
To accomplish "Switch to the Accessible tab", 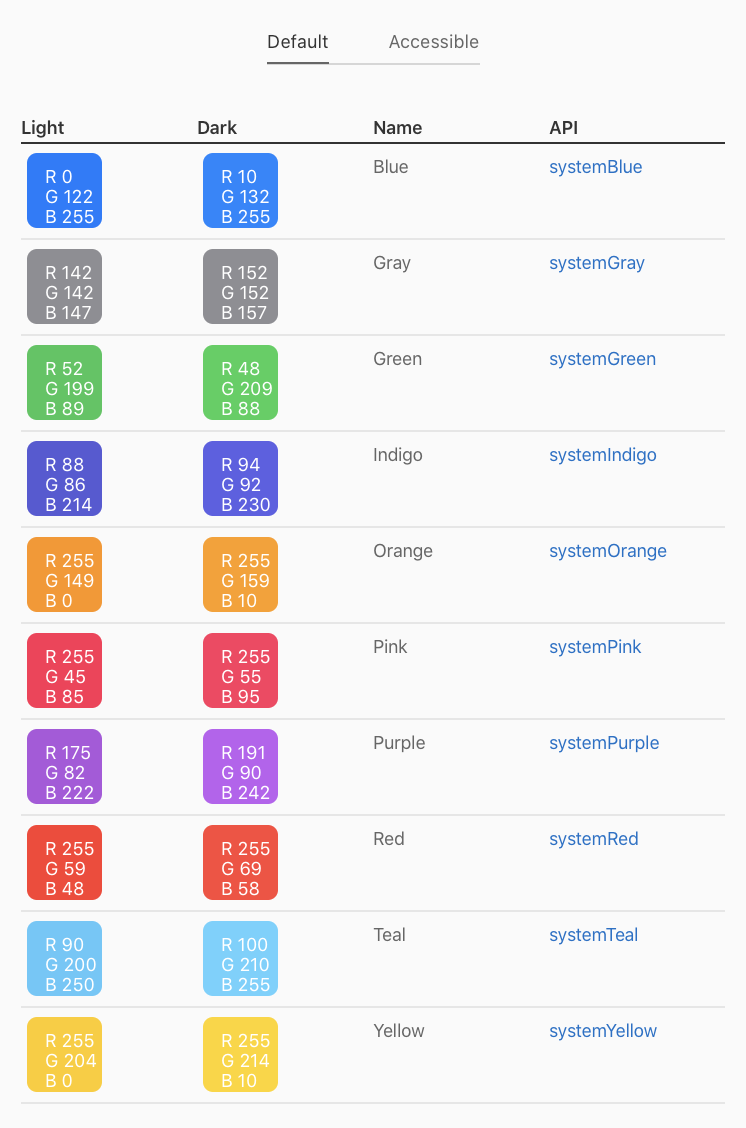I will coord(433,42).
